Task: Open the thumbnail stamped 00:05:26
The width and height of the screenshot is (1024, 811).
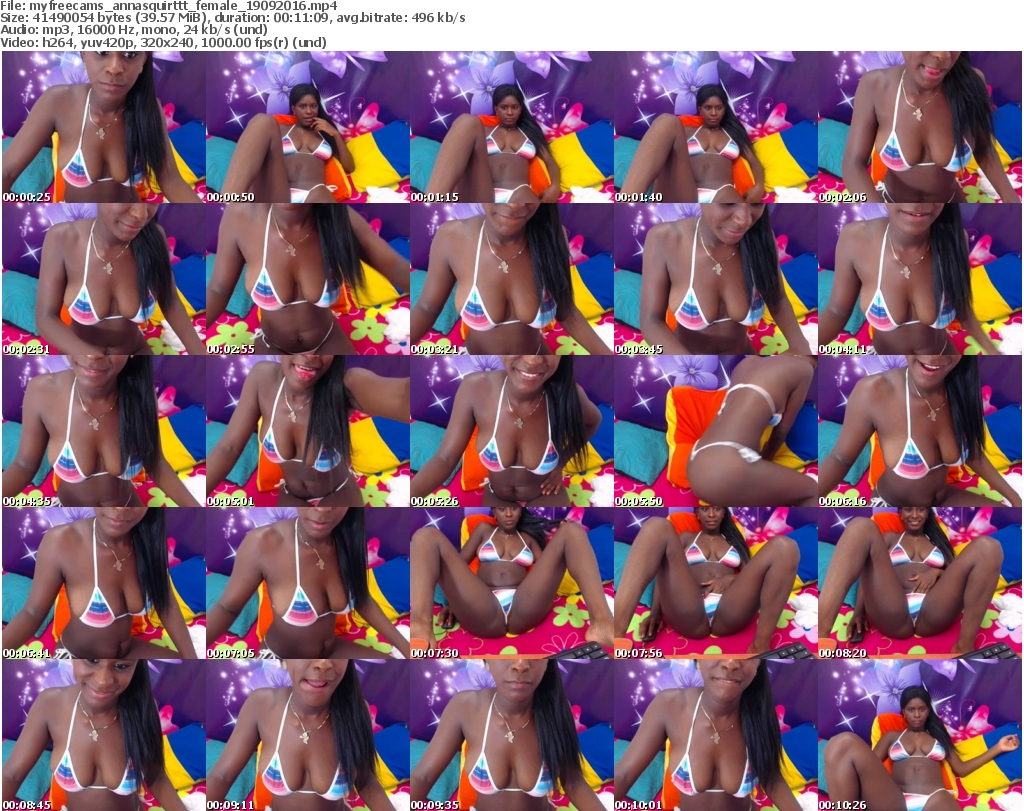Action: pyautogui.click(x=511, y=432)
